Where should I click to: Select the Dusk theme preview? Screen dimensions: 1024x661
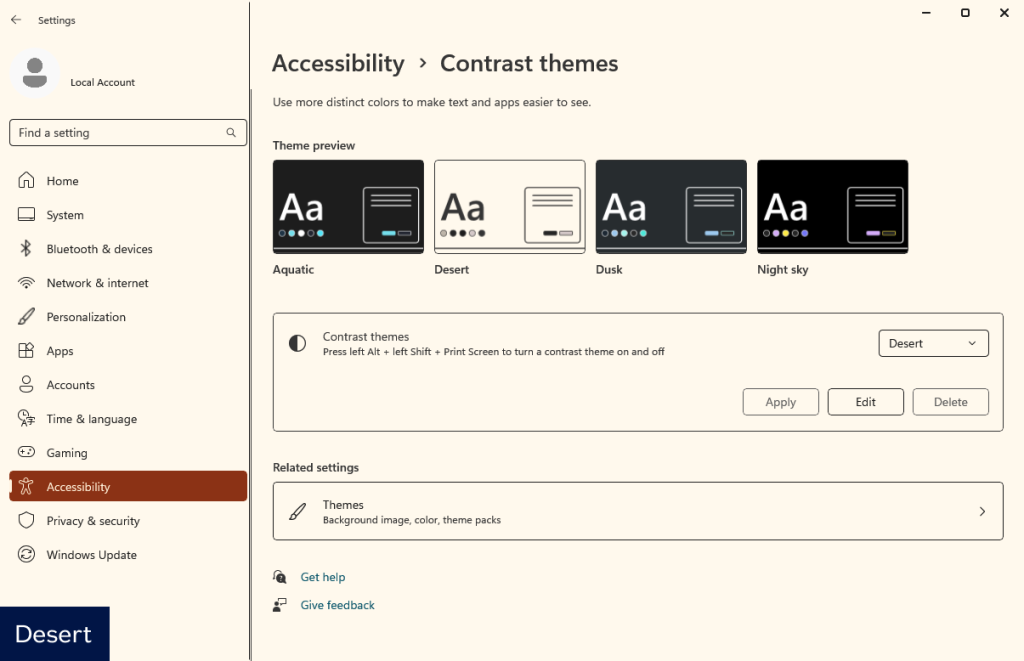click(670, 206)
